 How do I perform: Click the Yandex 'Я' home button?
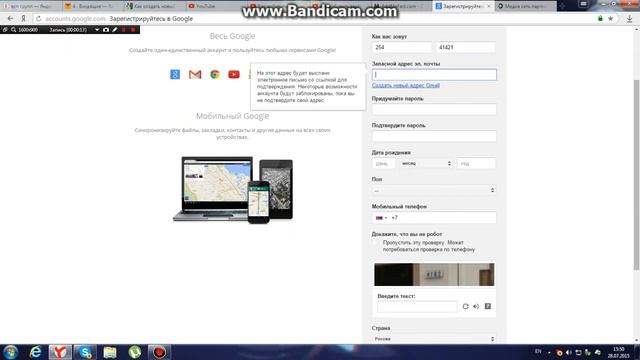23,18
